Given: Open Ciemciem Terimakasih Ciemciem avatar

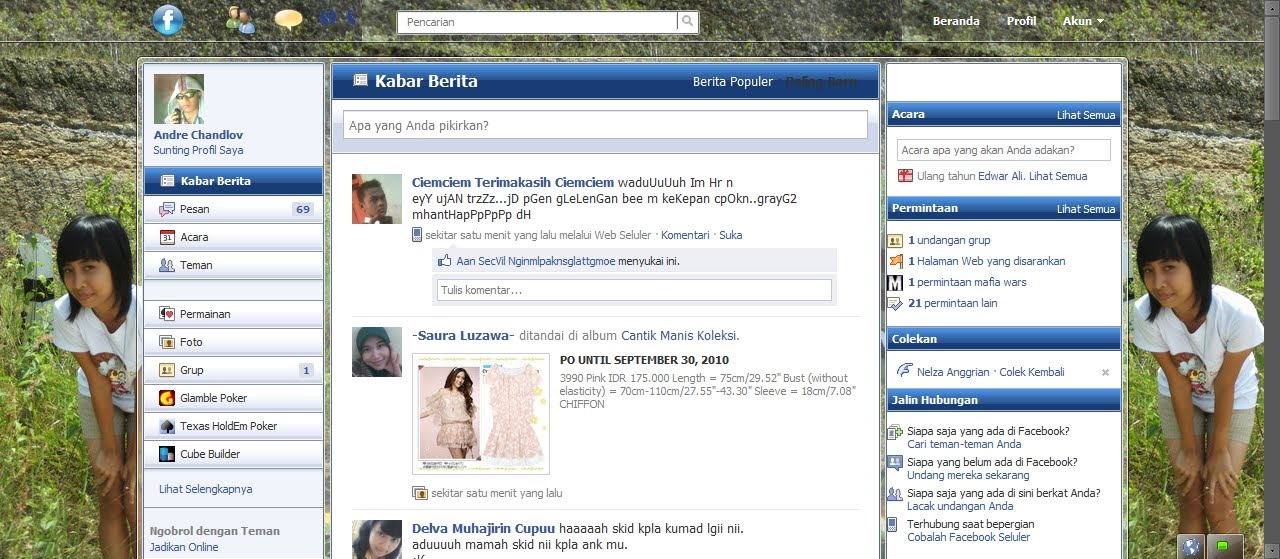Looking at the screenshot, I should click(x=377, y=199).
